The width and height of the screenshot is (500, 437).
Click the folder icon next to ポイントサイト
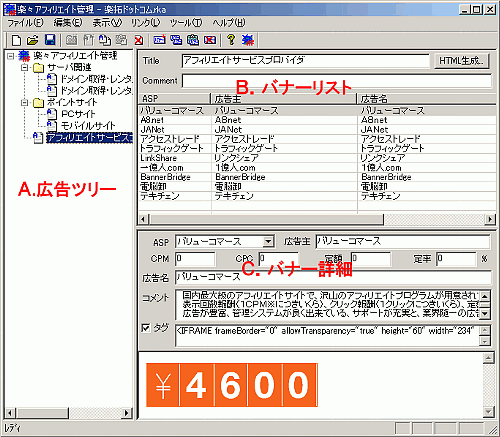point(39,103)
